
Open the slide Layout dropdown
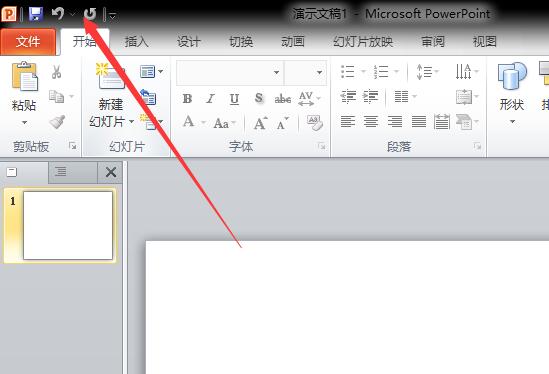(x=151, y=72)
